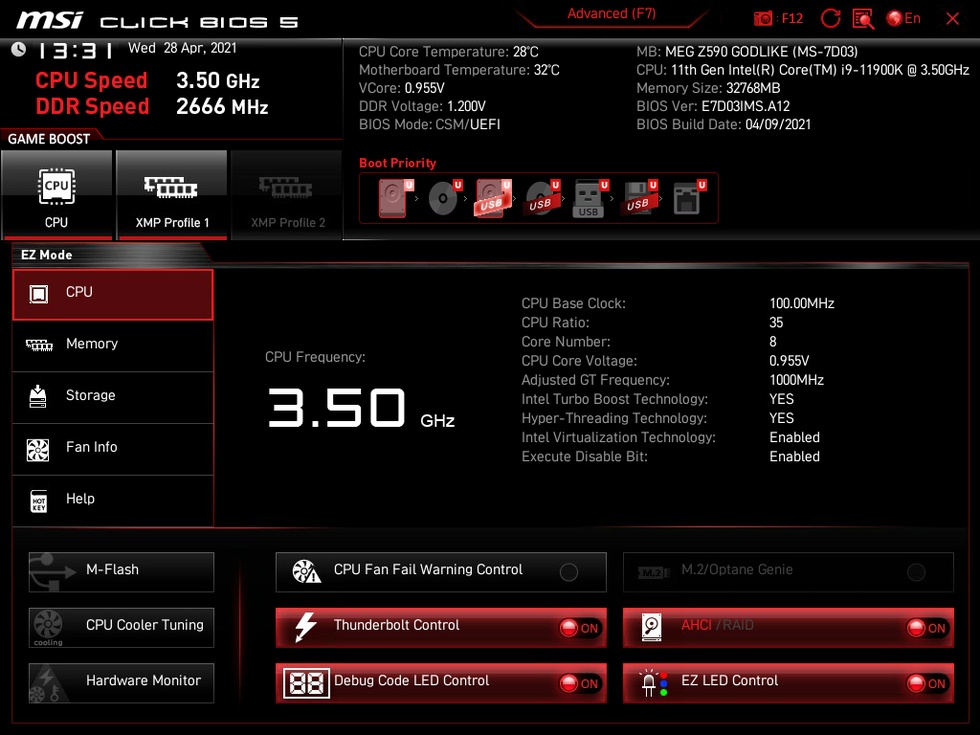Viewport: 980px width, 735px height.
Task: Turn off Thunderbolt Control toggle
Action: coord(579,628)
